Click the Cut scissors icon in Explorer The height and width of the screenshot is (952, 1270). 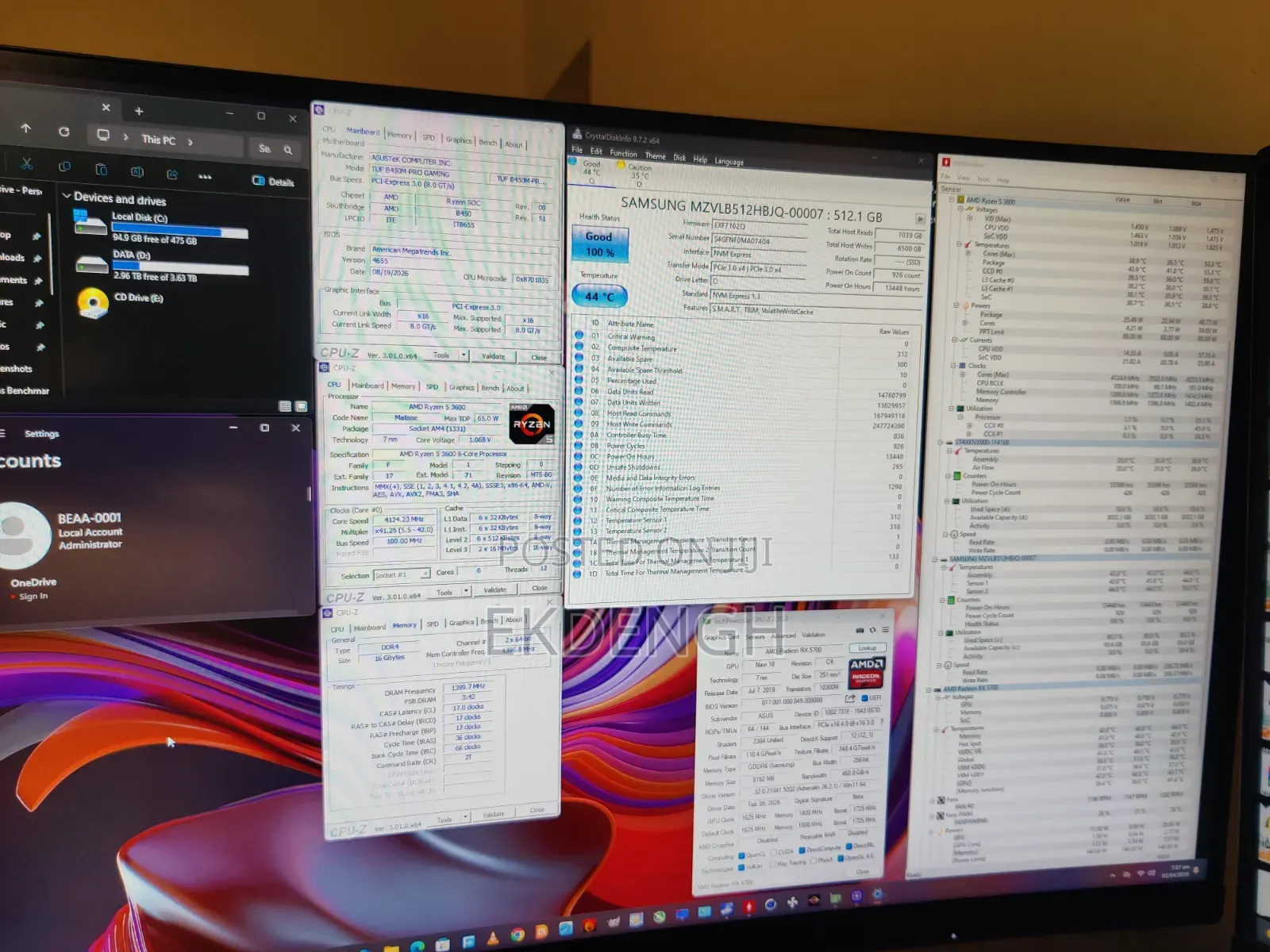click(27, 163)
